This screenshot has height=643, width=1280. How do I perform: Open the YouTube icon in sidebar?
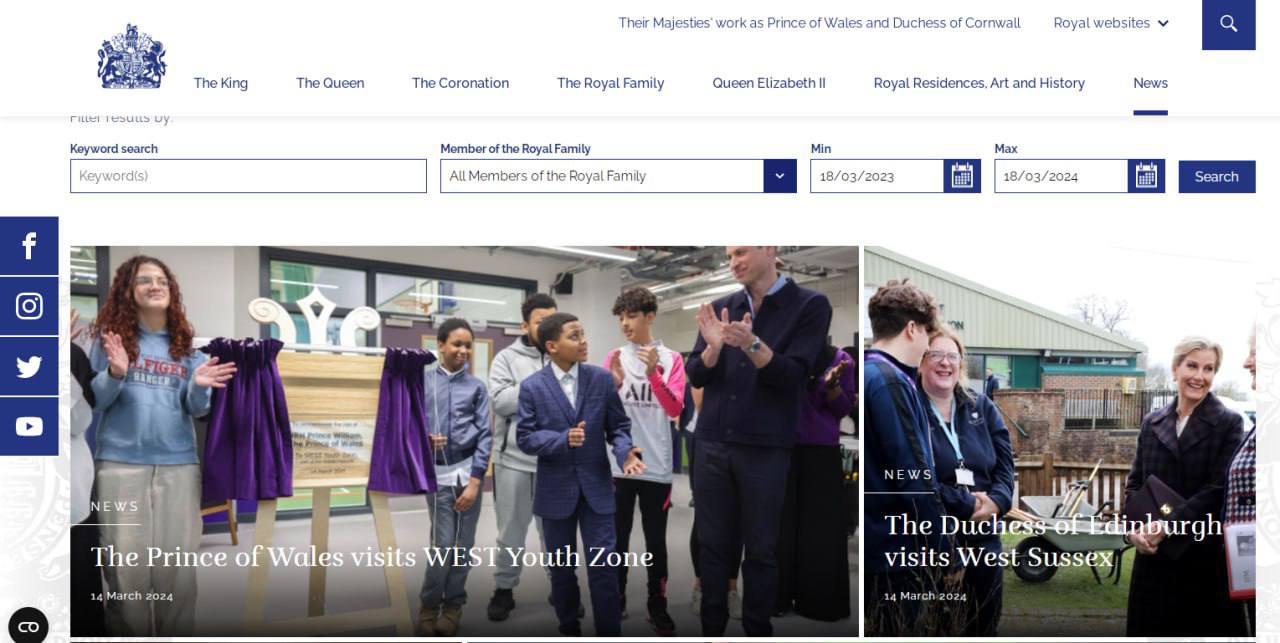[29, 426]
